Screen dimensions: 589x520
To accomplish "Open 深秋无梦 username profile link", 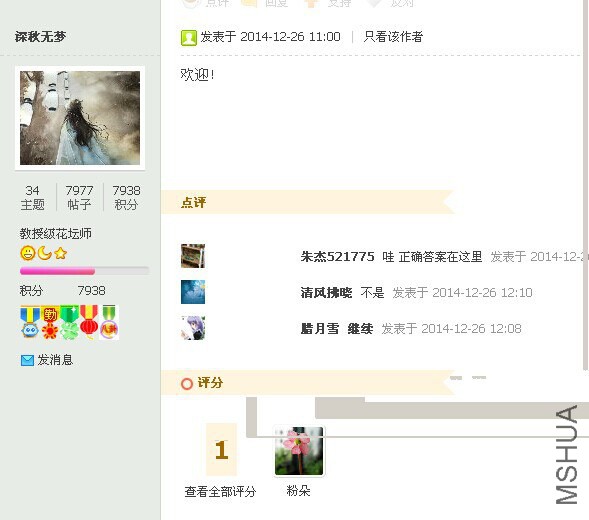I will (41, 37).
